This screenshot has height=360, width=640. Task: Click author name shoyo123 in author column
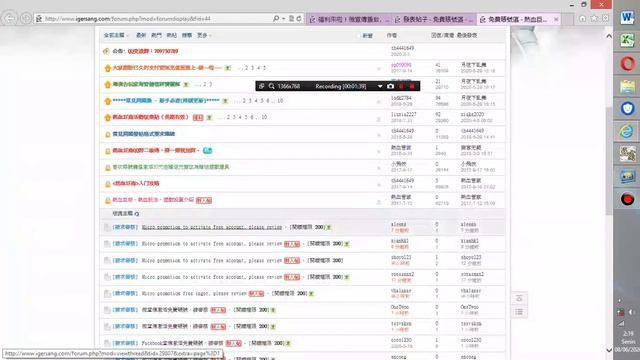pos(401,258)
